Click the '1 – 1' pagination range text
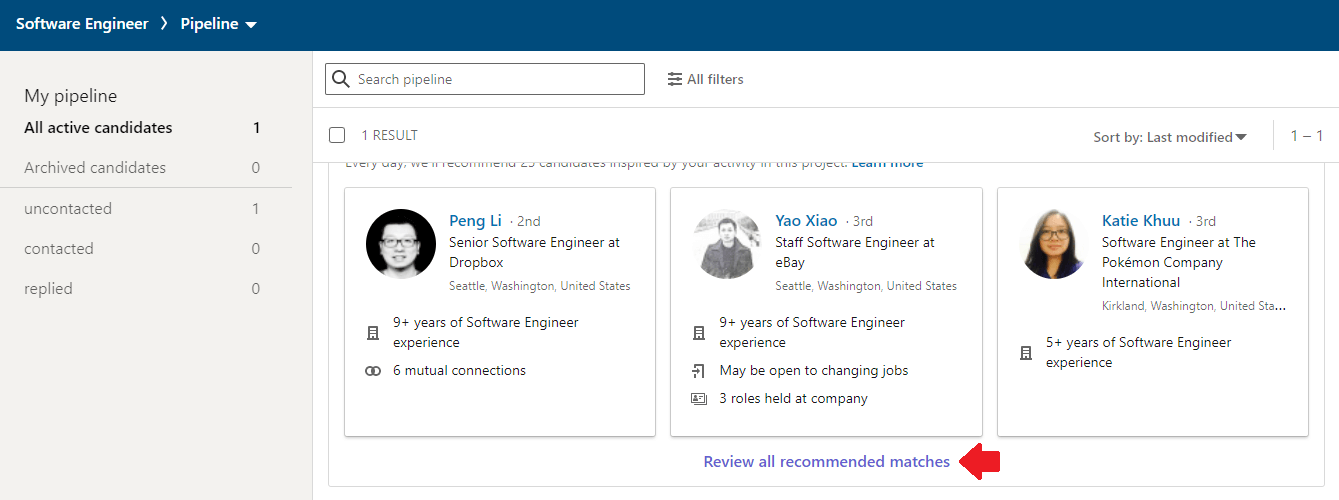The height and width of the screenshot is (500, 1339). pyautogui.click(x=1307, y=136)
